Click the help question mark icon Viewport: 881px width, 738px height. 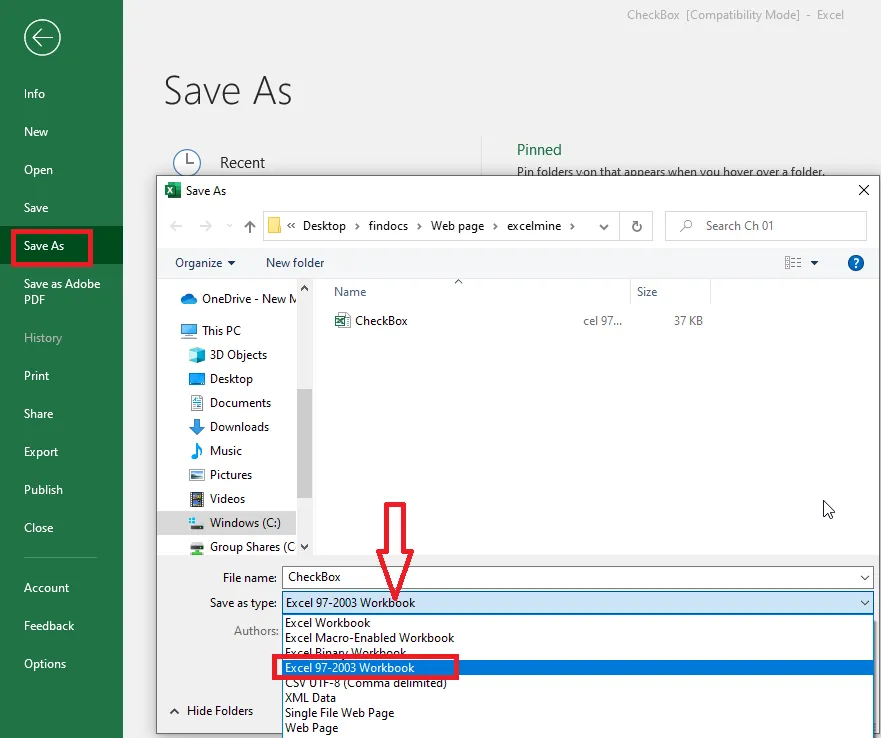coord(855,262)
